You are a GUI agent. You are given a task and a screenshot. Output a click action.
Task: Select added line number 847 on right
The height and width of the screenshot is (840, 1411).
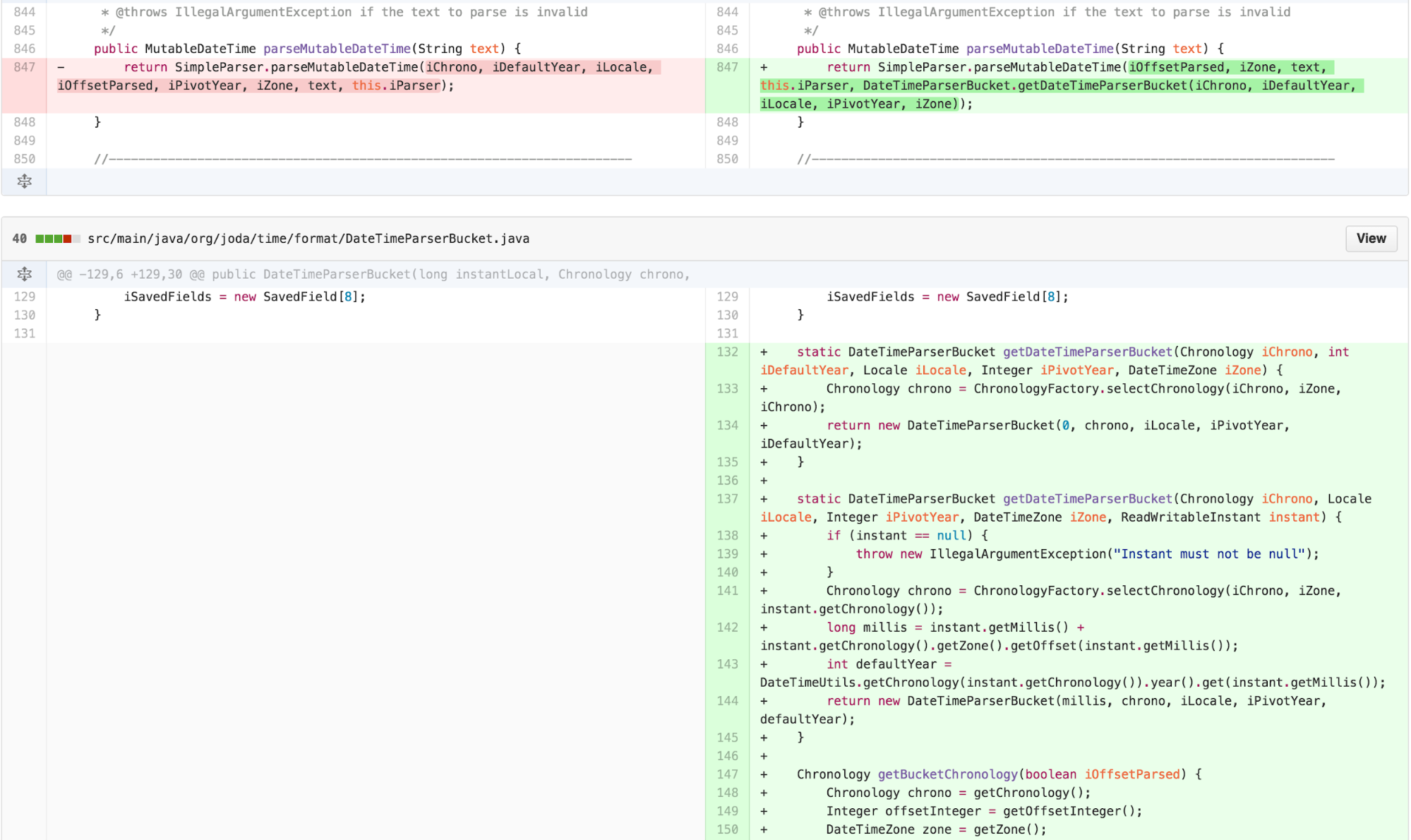(x=727, y=67)
